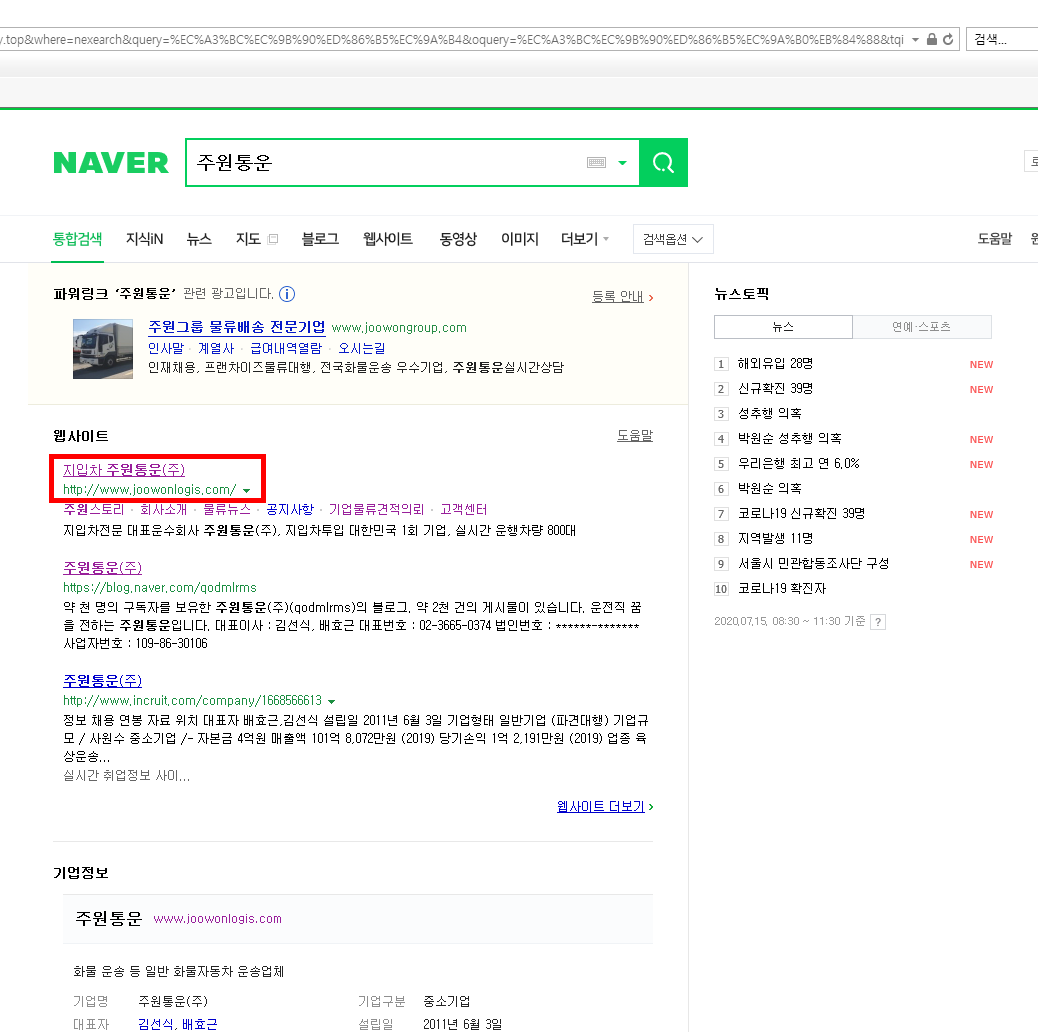
Task: Switch to the 블로그 tab
Action: pyautogui.click(x=320, y=239)
